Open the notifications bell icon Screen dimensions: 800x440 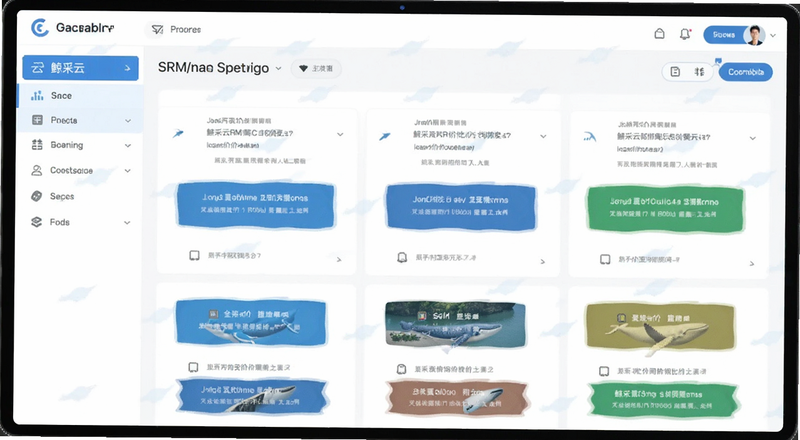(685, 34)
